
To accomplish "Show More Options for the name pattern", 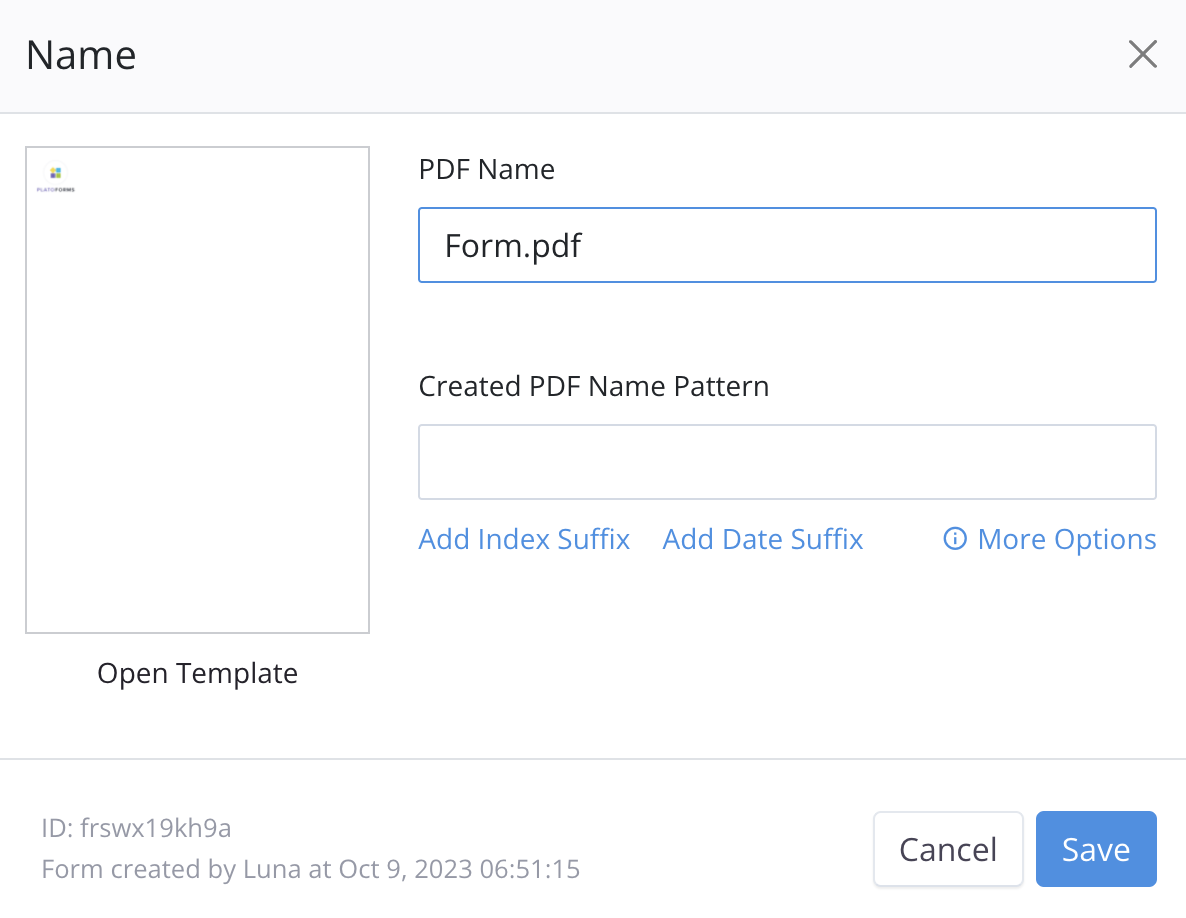I will click(x=1066, y=540).
